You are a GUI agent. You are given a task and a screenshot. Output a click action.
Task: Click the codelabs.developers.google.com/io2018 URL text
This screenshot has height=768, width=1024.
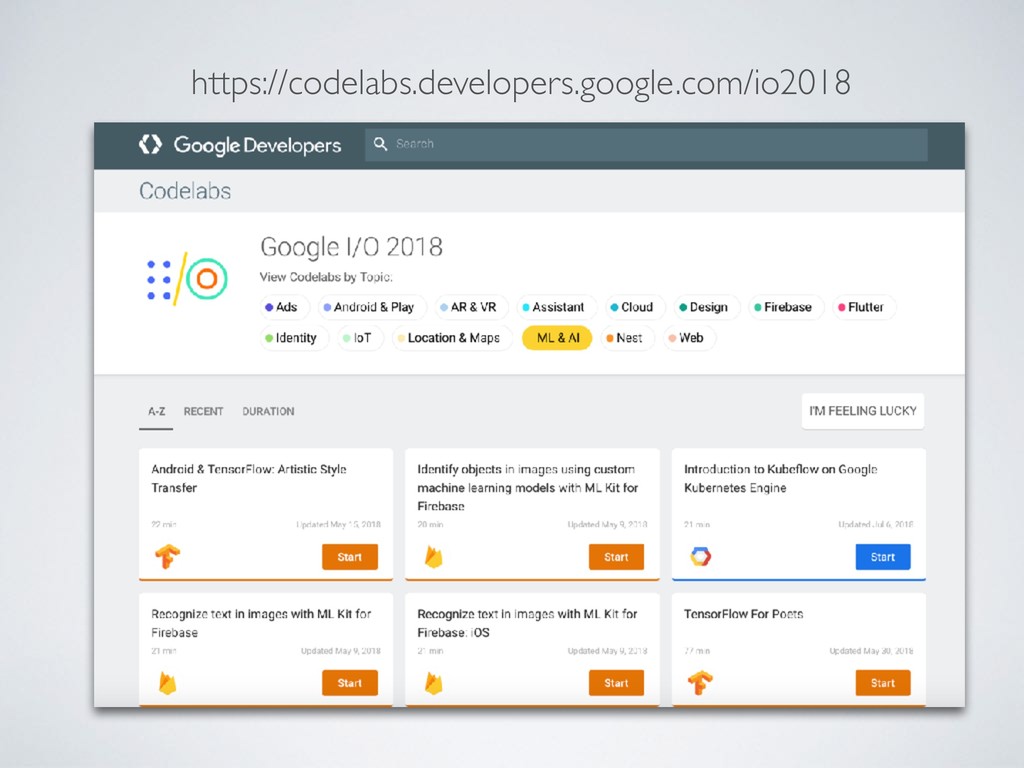520,83
